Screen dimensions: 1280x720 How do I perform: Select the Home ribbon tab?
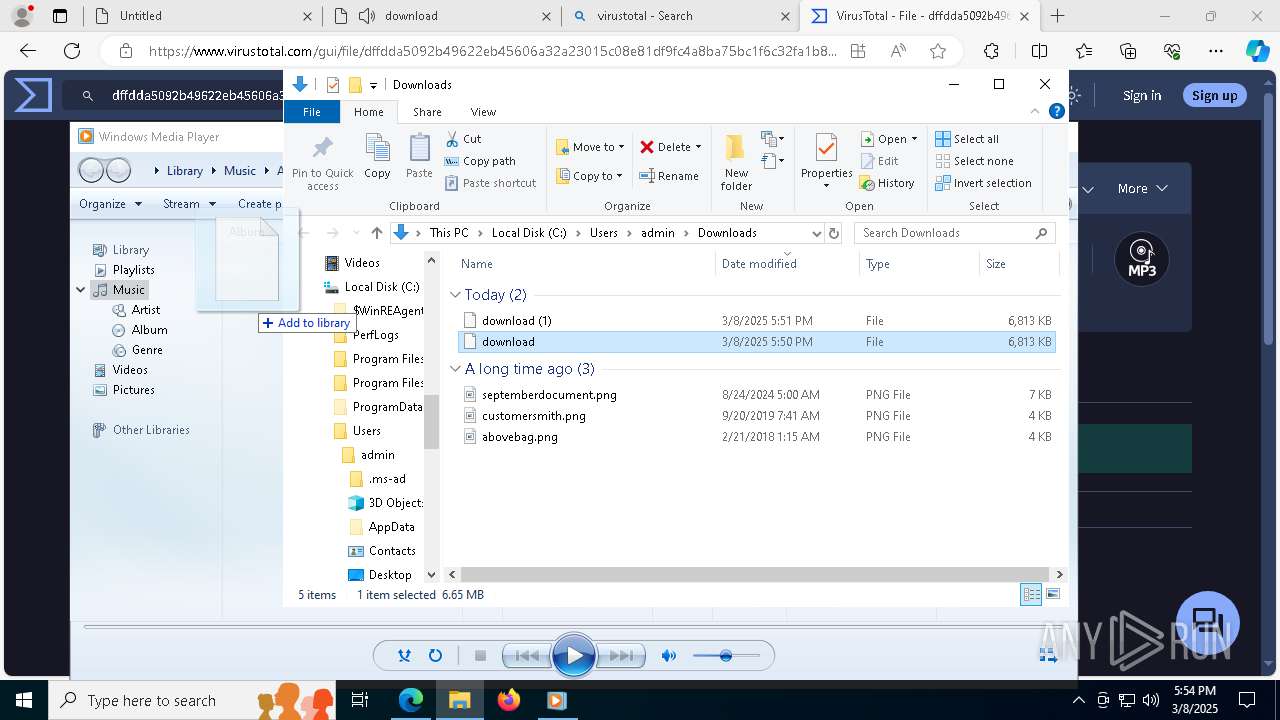368,112
